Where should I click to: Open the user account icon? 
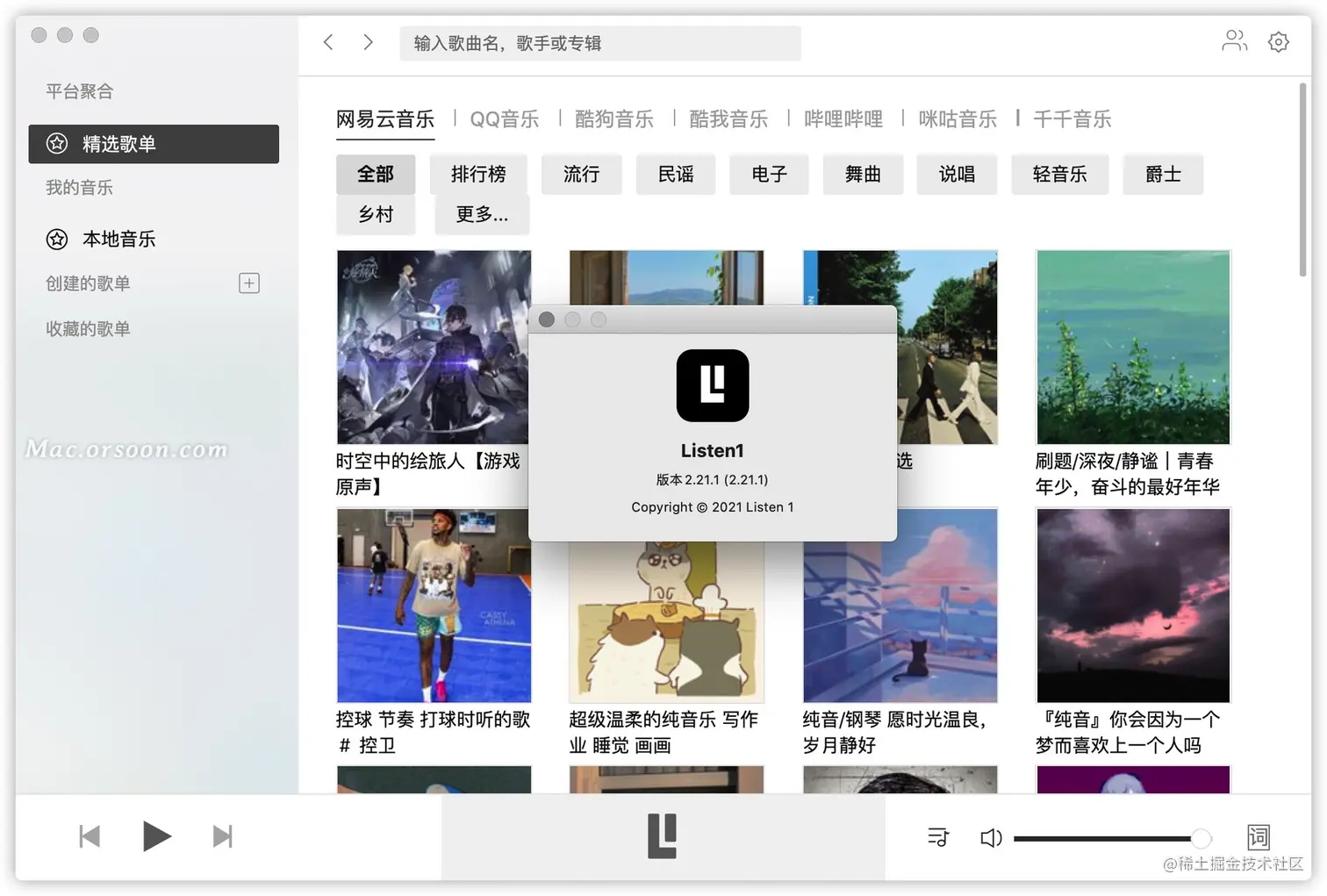pos(1234,41)
